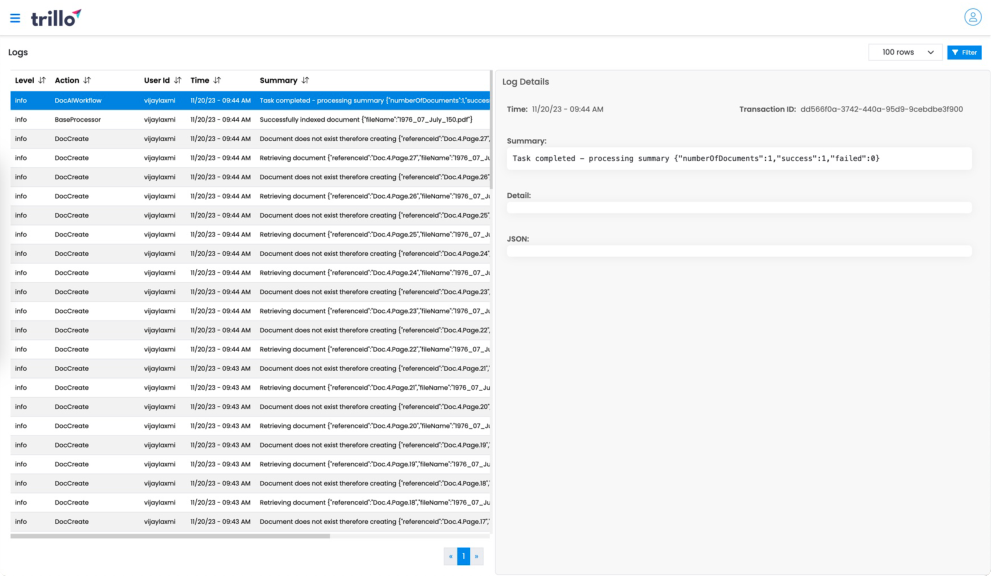
Task: Select row creating Doc.4.Page.17
Action: pos(250,522)
